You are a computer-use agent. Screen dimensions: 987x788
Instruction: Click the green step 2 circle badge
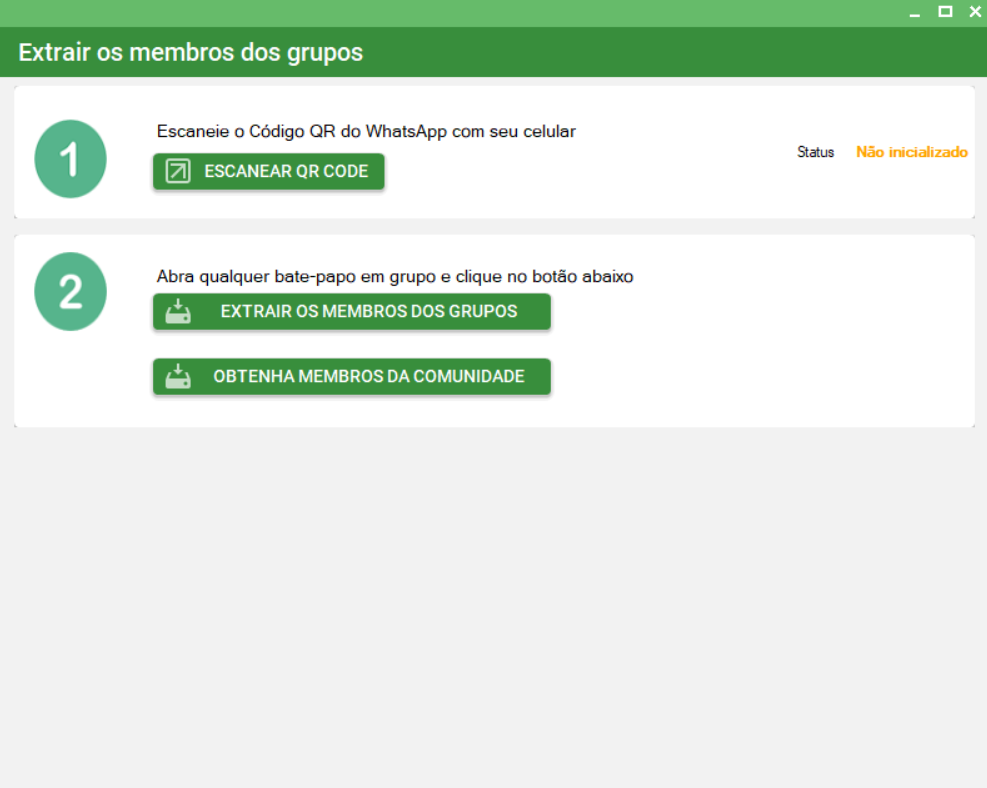[x=71, y=292]
